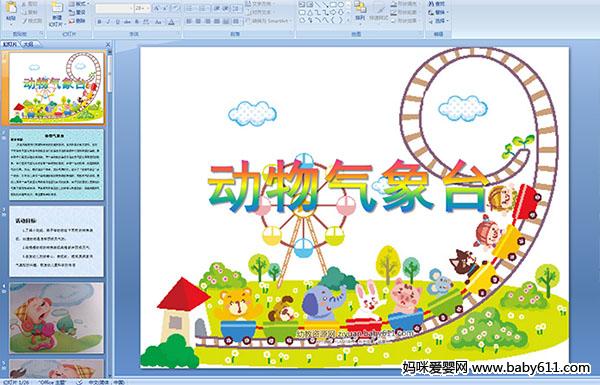Expand the shapes gallery More arrow
The width and height of the screenshot is (600, 385).
pyautogui.click(x=348, y=21)
